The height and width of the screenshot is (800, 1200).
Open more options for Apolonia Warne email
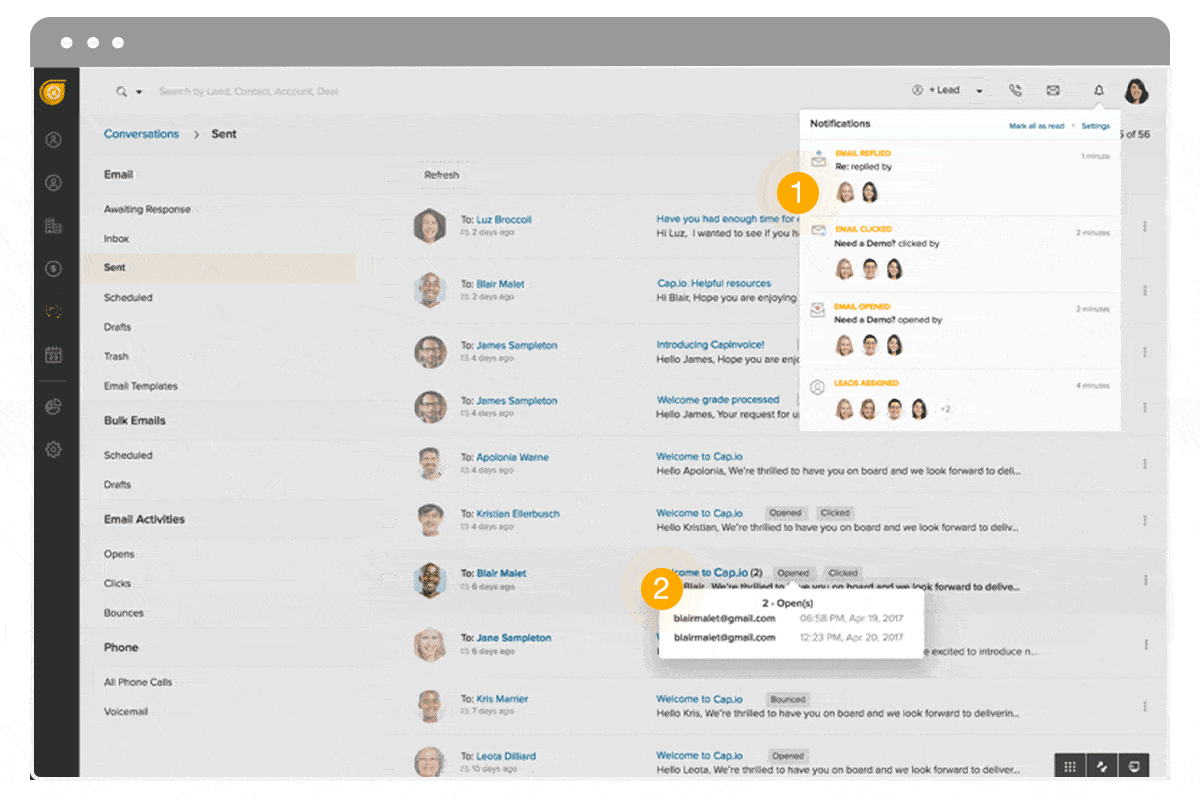click(1144, 464)
